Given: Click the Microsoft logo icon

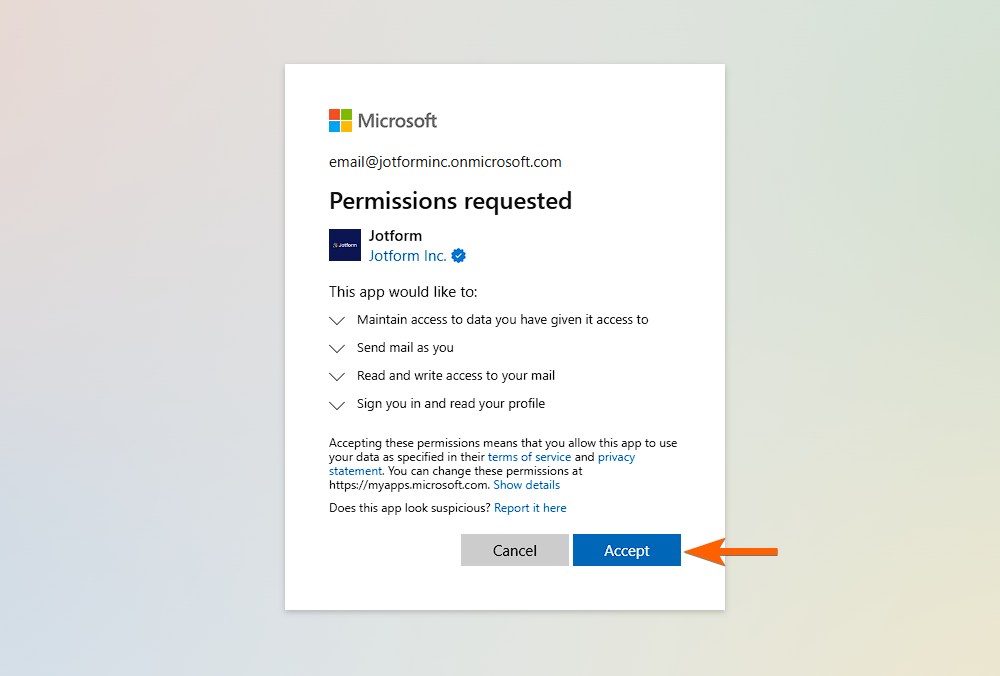Looking at the screenshot, I should (x=341, y=121).
